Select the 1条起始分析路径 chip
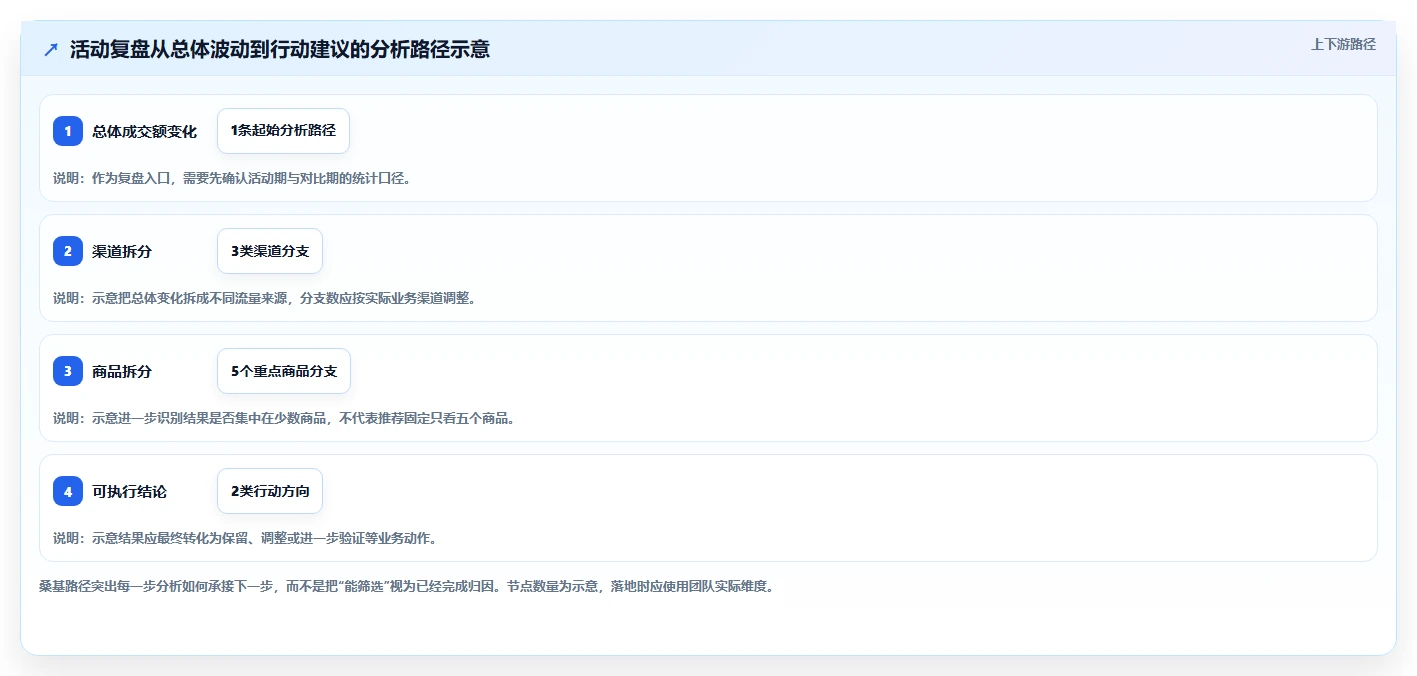 [x=283, y=131]
